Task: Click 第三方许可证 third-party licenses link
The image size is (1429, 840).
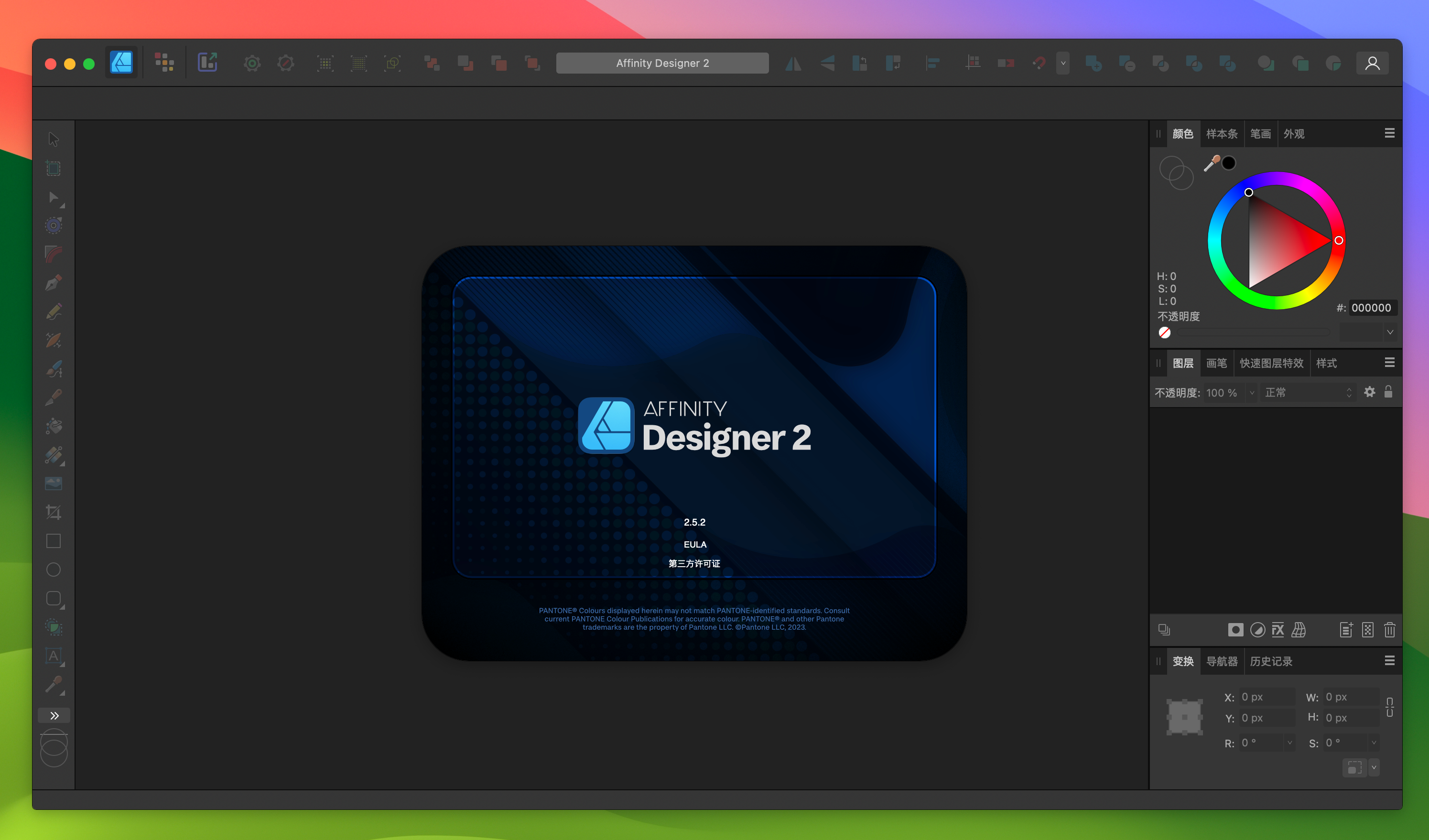Action: click(x=693, y=564)
